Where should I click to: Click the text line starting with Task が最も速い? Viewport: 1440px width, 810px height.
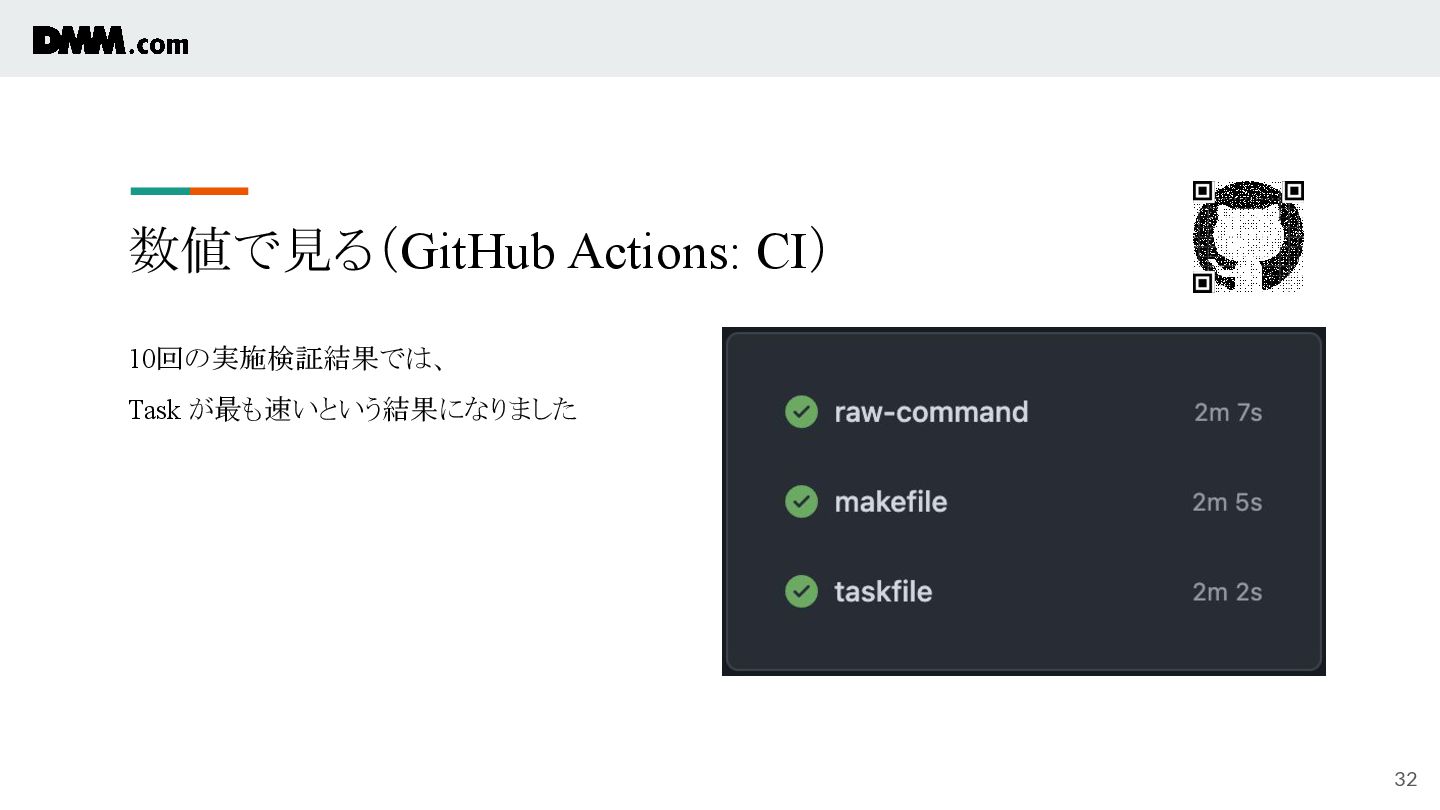pos(353,410)
